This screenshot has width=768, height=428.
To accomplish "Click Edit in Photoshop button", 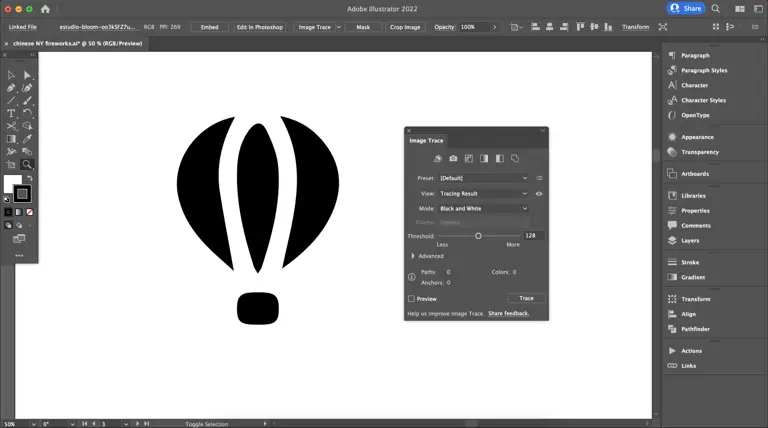I will coord(260,27).
